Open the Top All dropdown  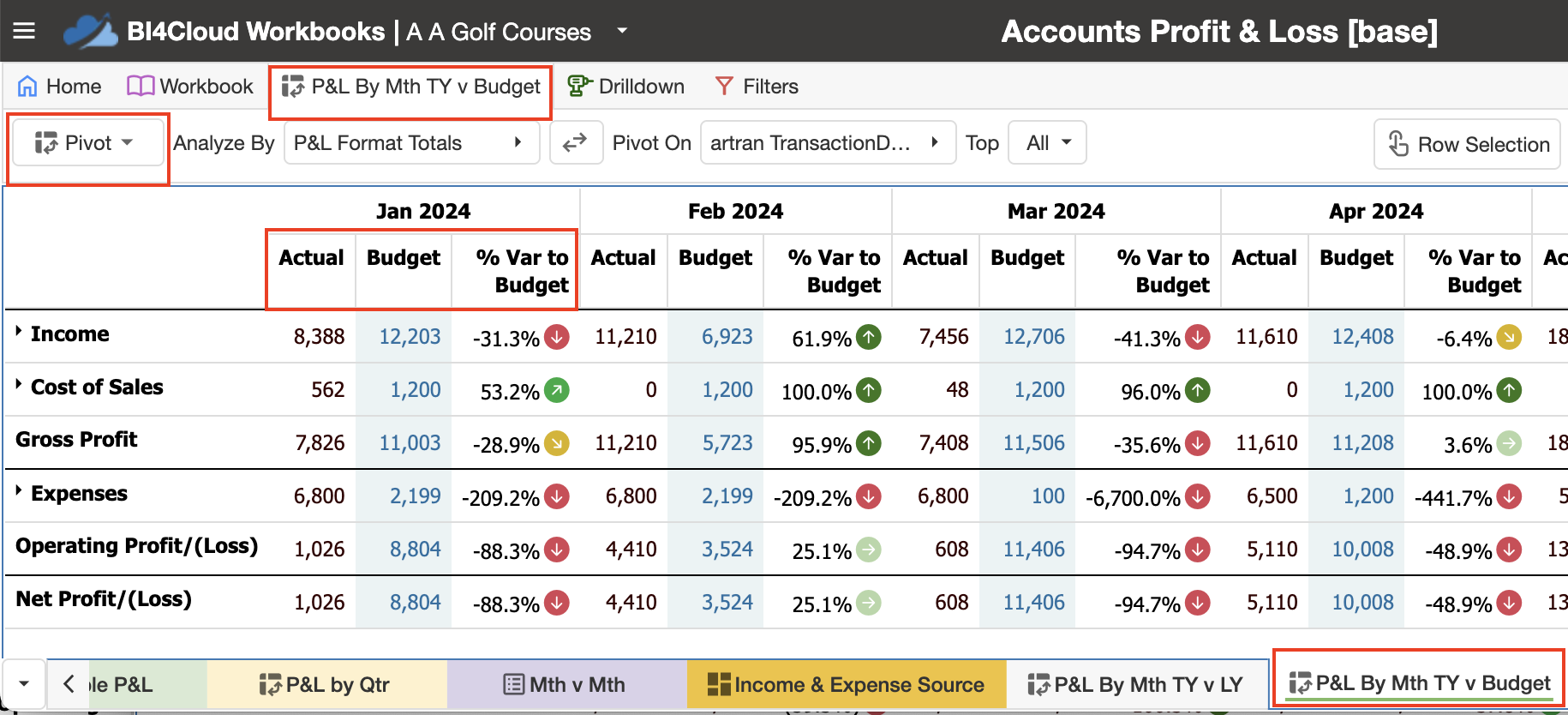click(x=1047, y=143)
